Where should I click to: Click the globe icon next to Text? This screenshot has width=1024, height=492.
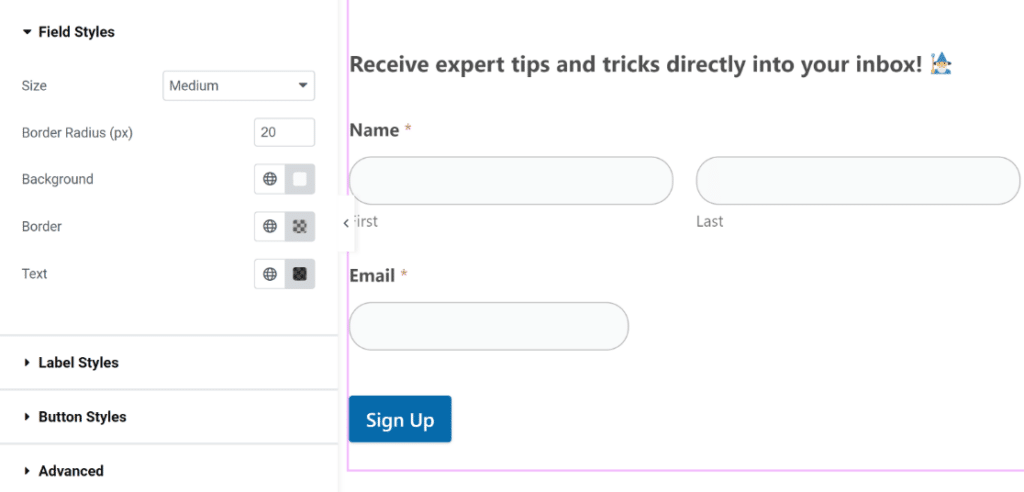pos(270,274)
